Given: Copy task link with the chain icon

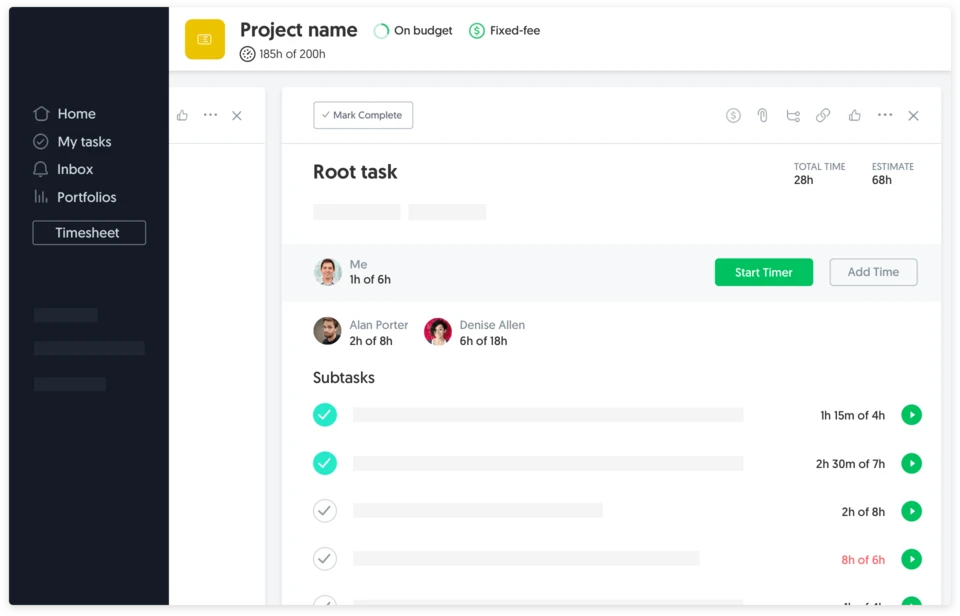Looking at the screenshot, I should (x=823, y=116).
